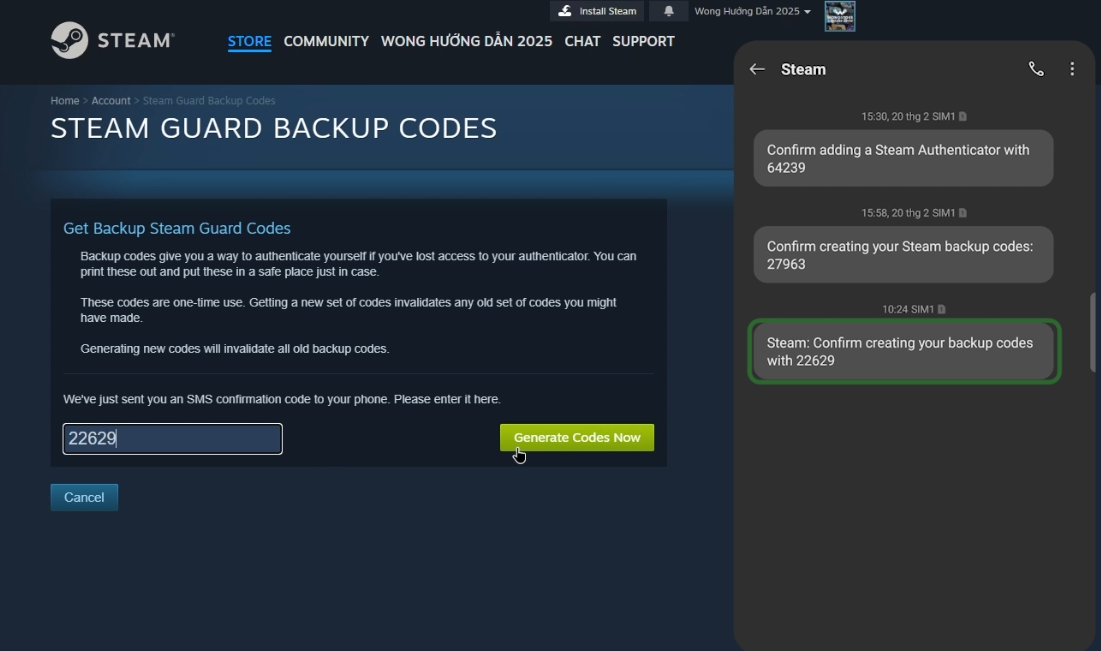Tap the SIM icon next to 10:24 SIM1
The height and width of the screenshot is (651, 1101).
tap(942, 309)
